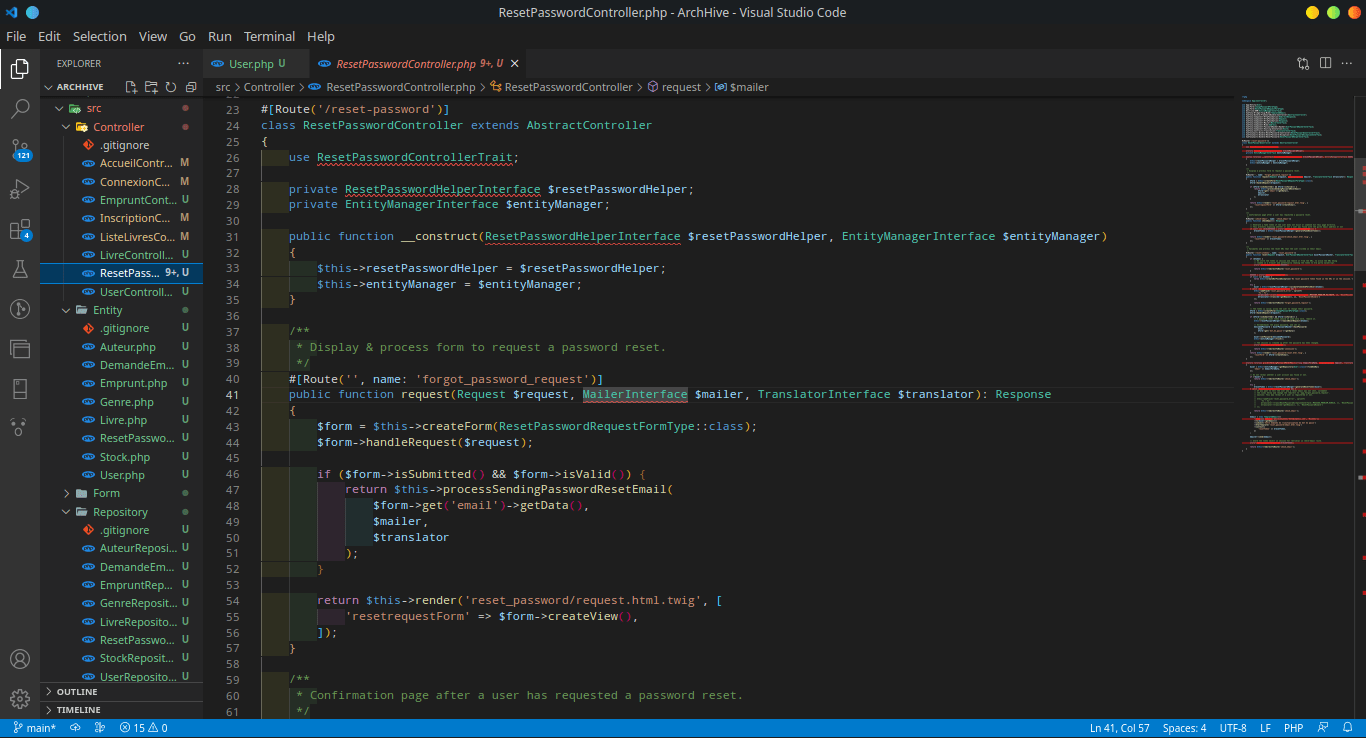Open the Run and Debug view
This screenshot has width=1366, height=738.
click(20, 189)
